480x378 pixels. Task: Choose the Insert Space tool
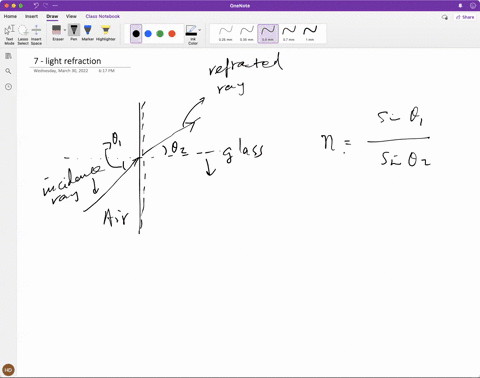click(36, 35)
